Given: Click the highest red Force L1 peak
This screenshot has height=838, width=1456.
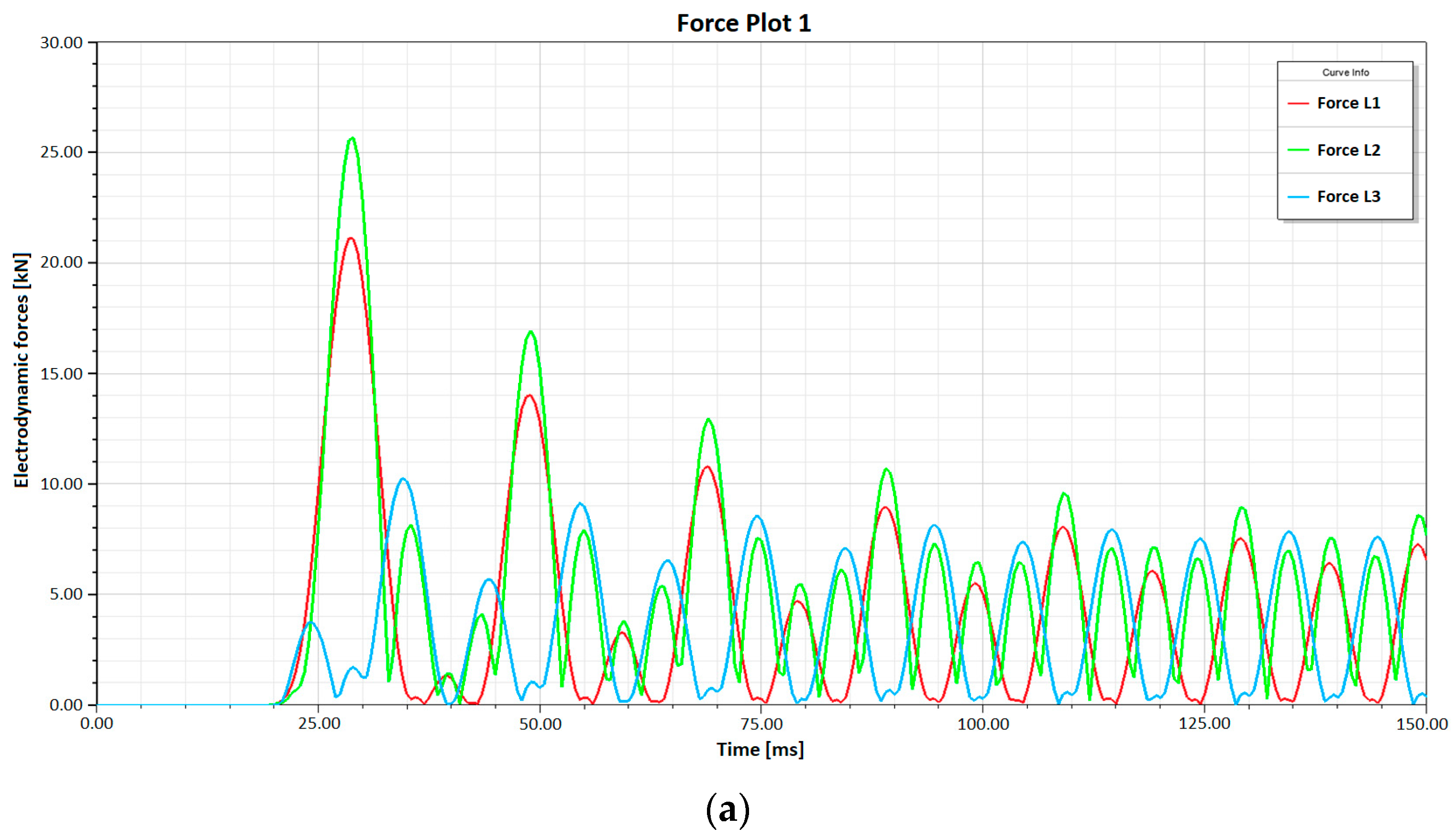Looking at the screenshot, I should coord(351,238).
